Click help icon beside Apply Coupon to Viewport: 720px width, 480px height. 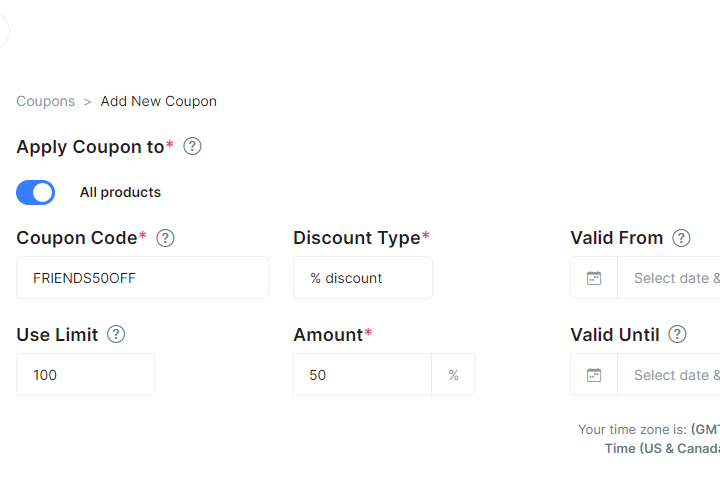coord(193,147)
